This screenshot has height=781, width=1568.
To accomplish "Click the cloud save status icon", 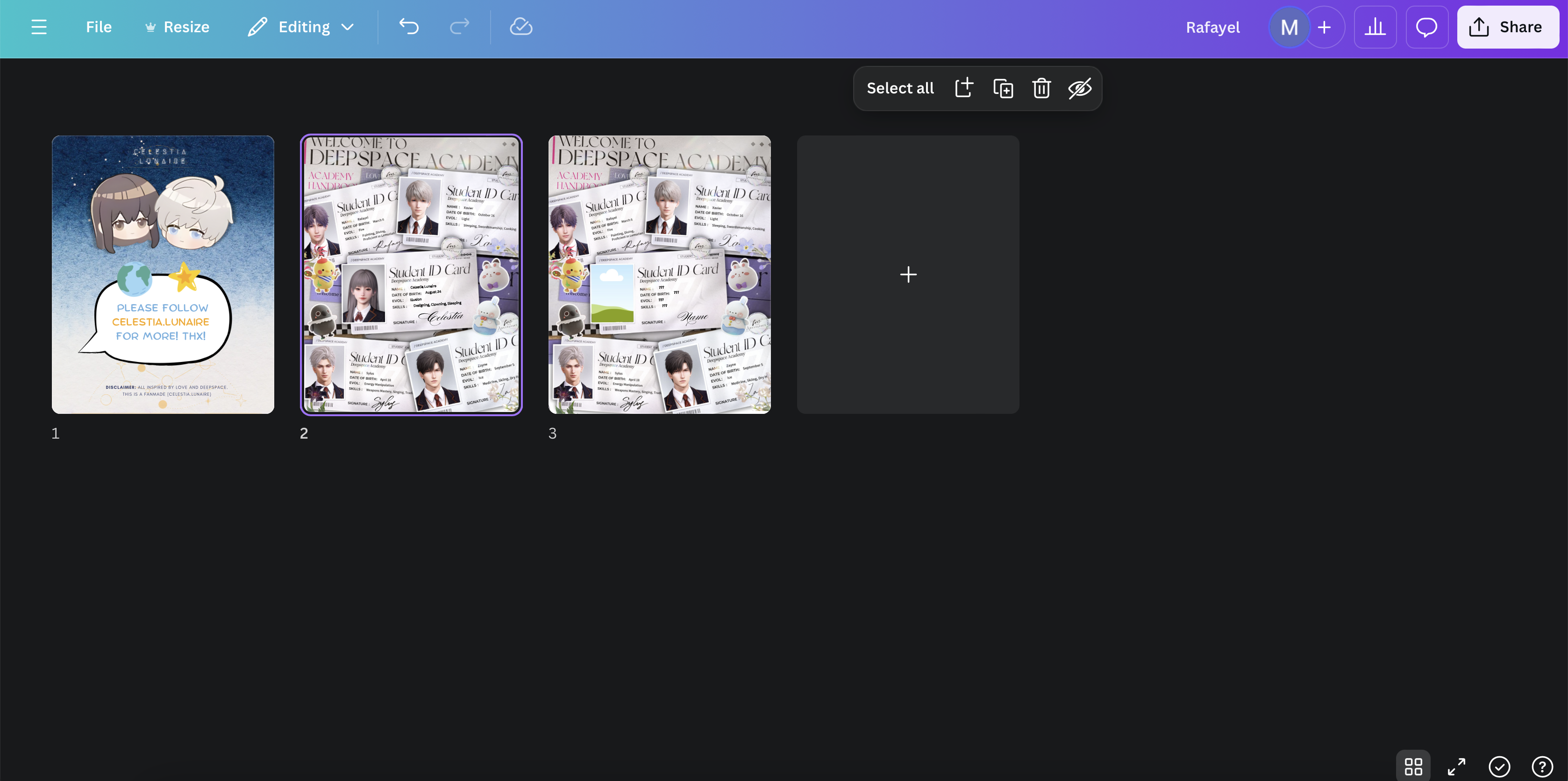I will [521, 27].
